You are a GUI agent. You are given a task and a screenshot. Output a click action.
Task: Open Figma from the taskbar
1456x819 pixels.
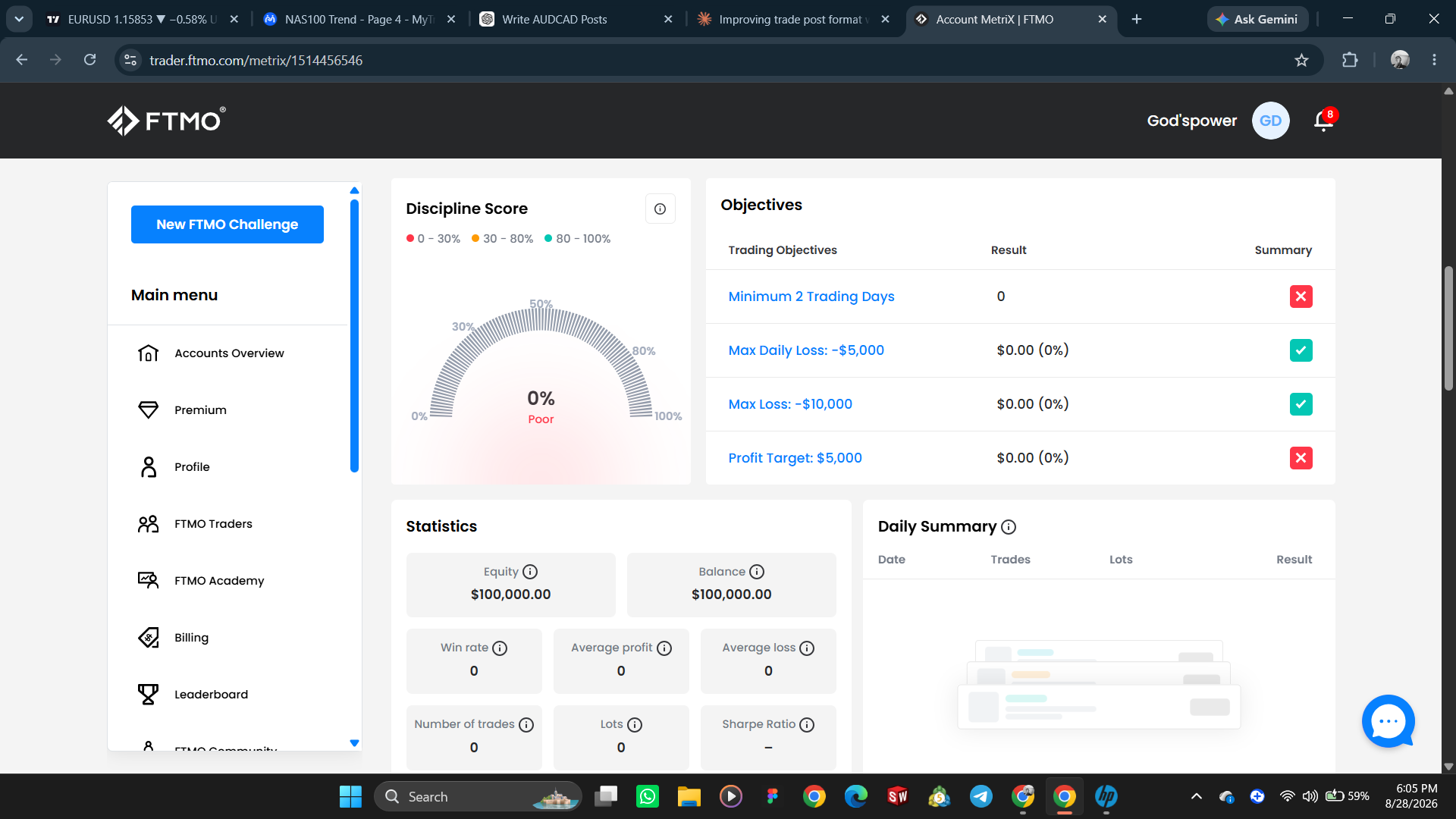773,796
